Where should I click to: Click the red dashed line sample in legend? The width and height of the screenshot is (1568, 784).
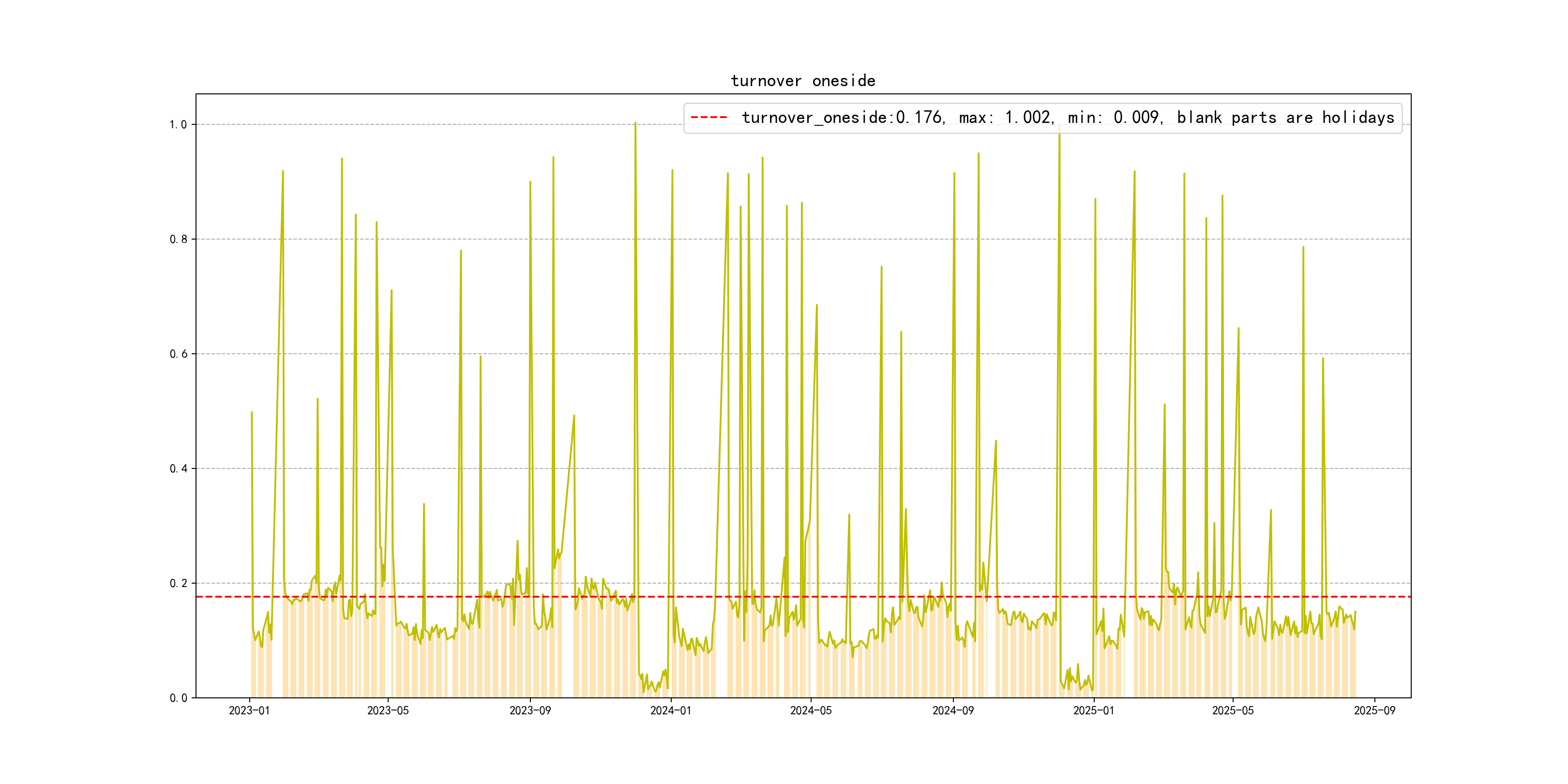tap(709, 118)
